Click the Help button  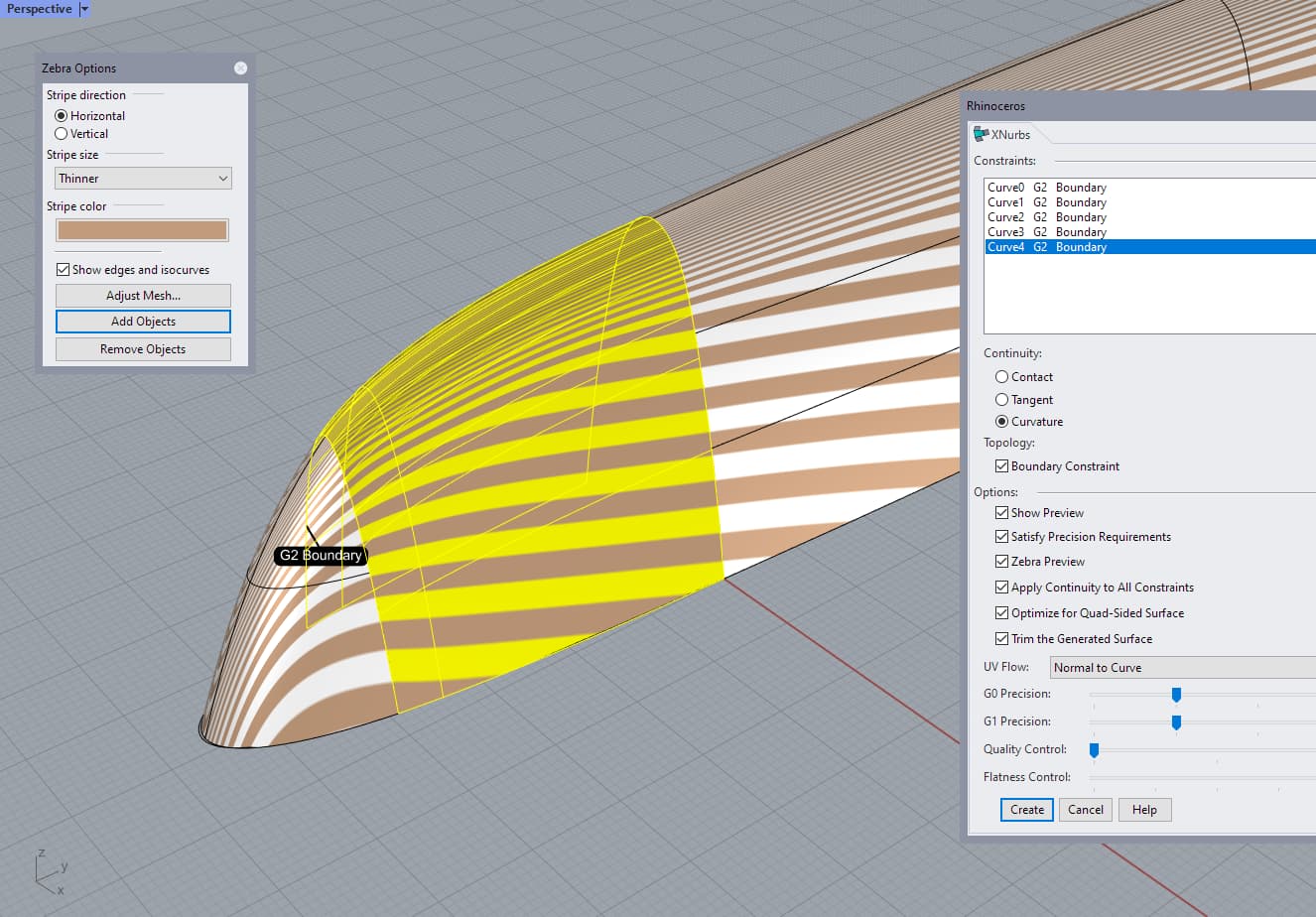[1144, 810]
